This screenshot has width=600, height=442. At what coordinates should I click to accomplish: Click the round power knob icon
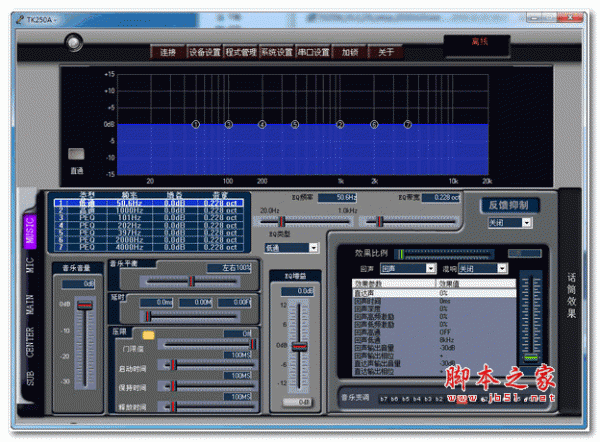click(x=73, y=41)
